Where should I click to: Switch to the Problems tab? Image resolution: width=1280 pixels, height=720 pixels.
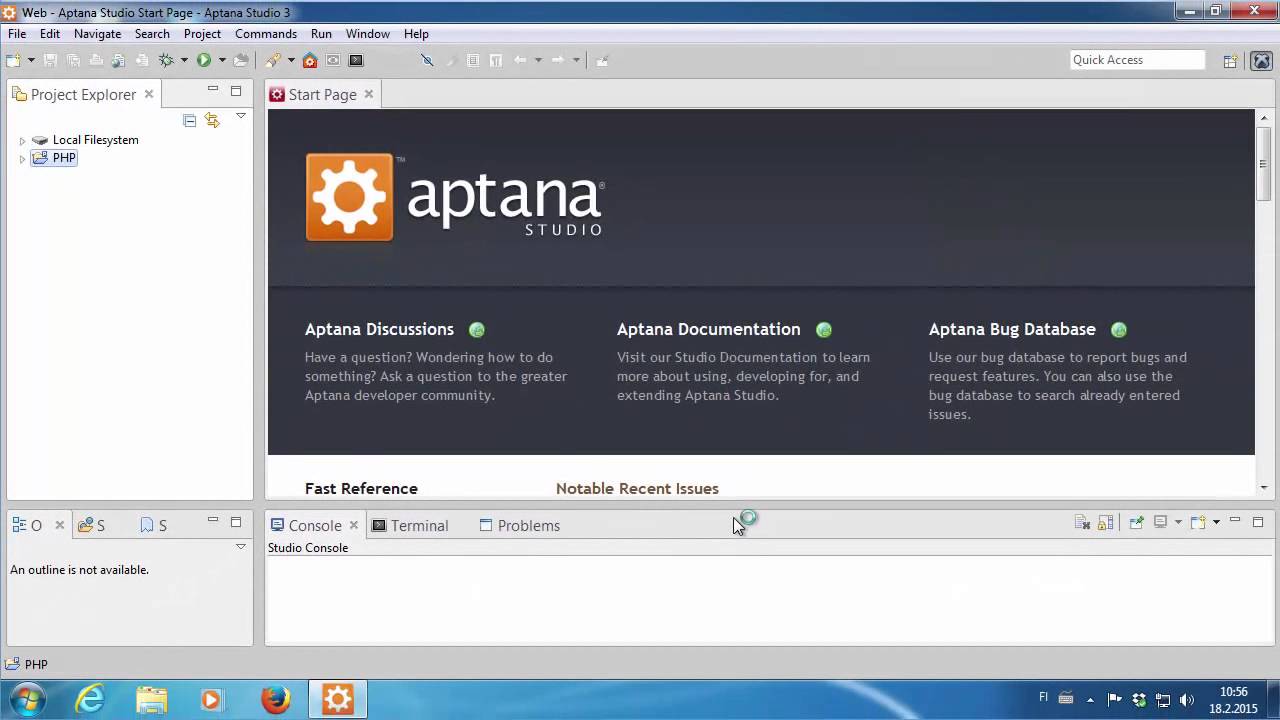tap(519, 525)
